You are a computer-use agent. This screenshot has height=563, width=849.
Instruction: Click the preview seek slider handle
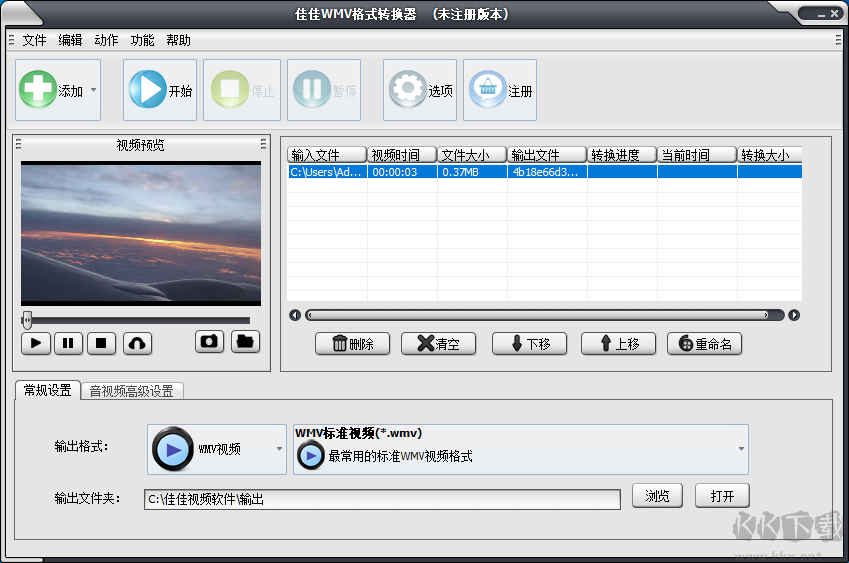[27, 320]
